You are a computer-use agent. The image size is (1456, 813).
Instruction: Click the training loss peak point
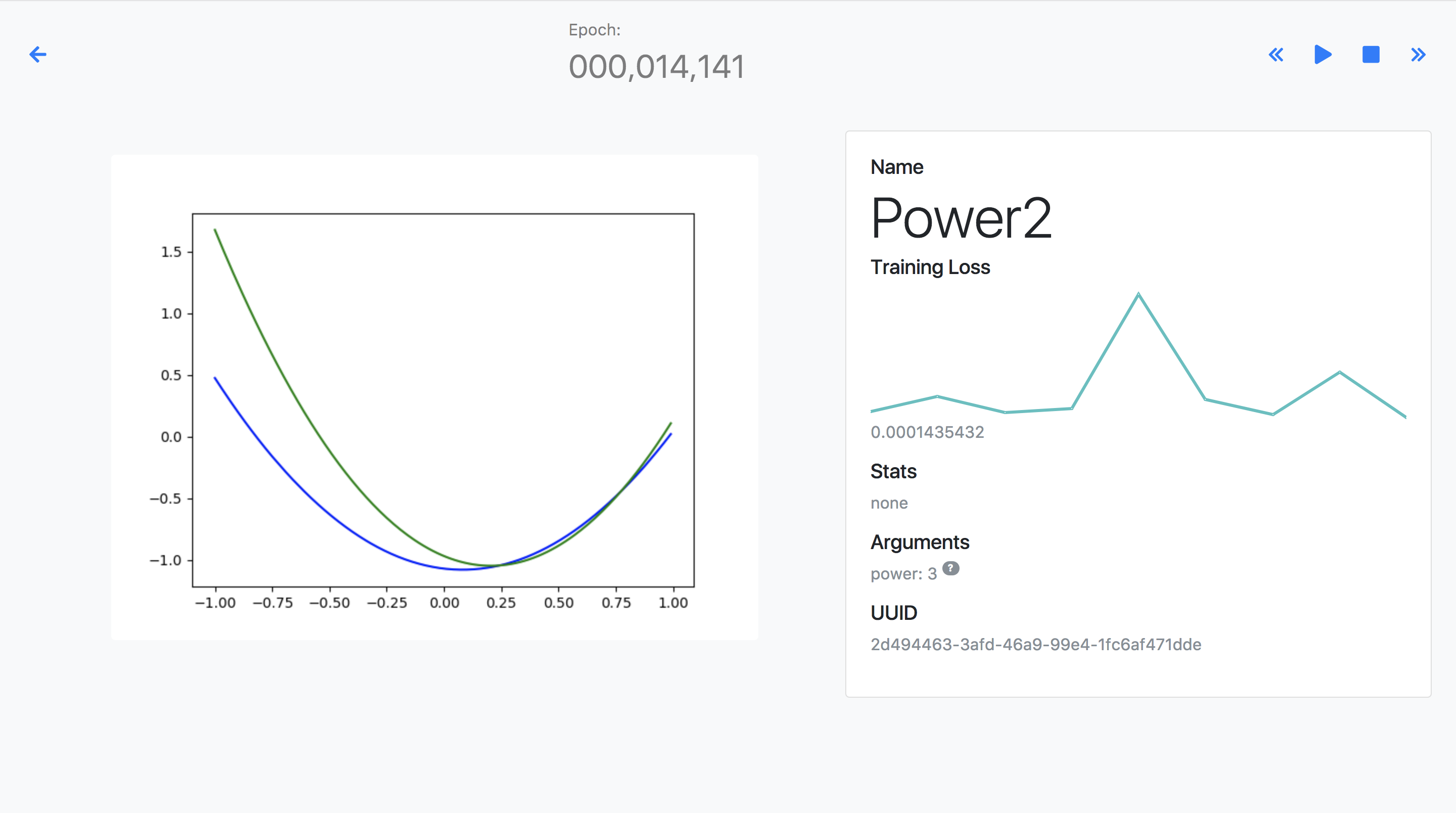(1139, 294)
